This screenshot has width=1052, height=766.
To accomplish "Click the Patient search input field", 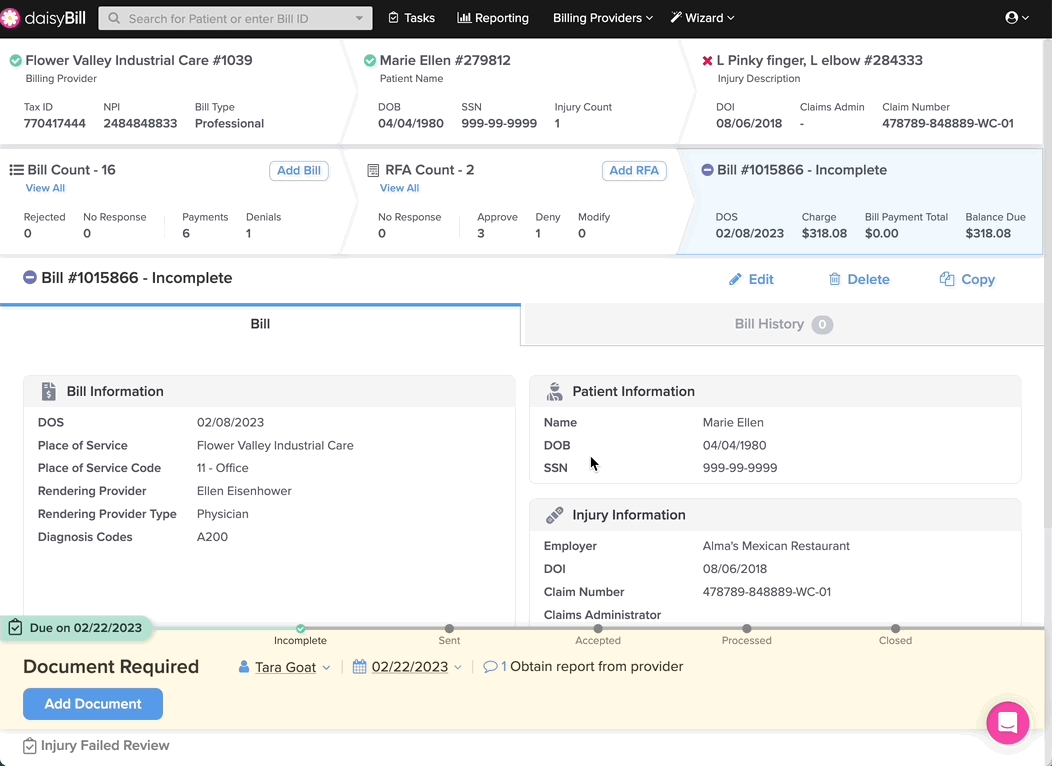I will pos(235,18).
